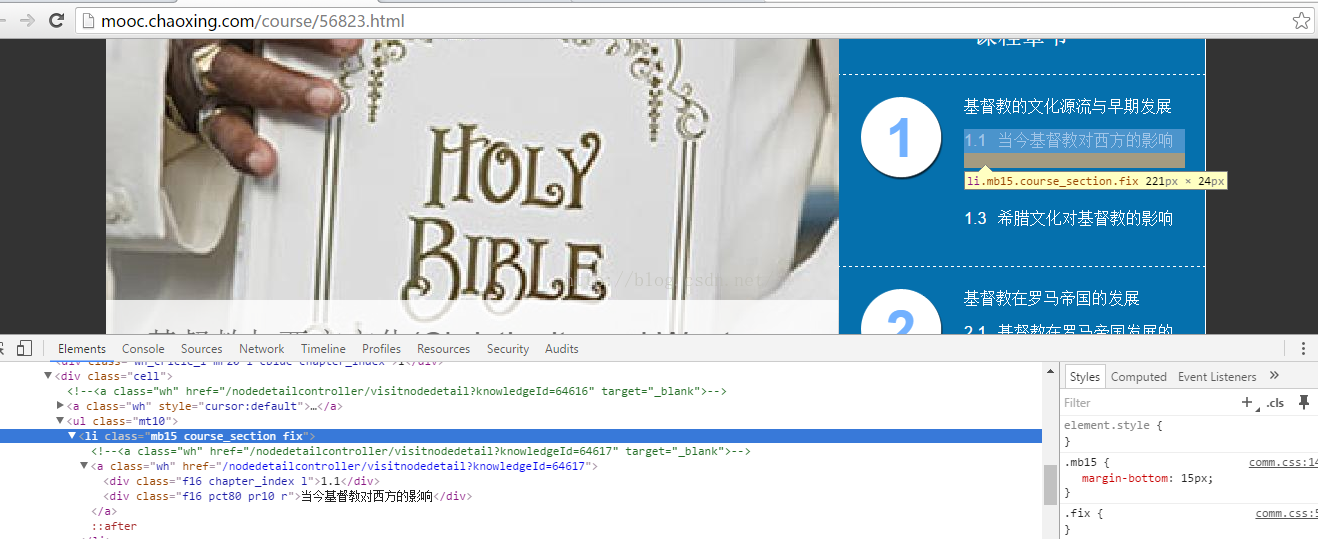Open the Sources tab
Viewport: 1318px width, 539px height.
click(x=201, y=349)
